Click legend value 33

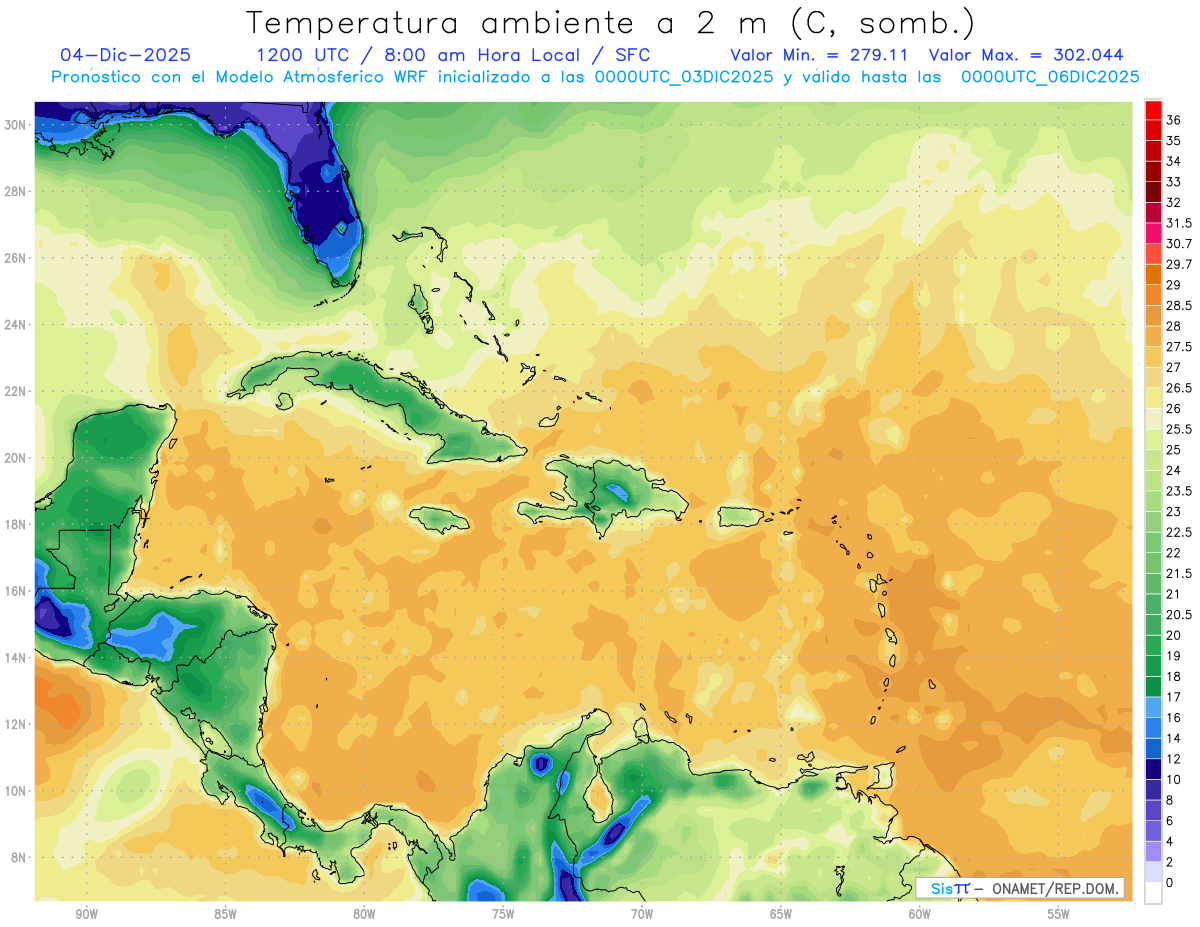(x=1174, y=181)
